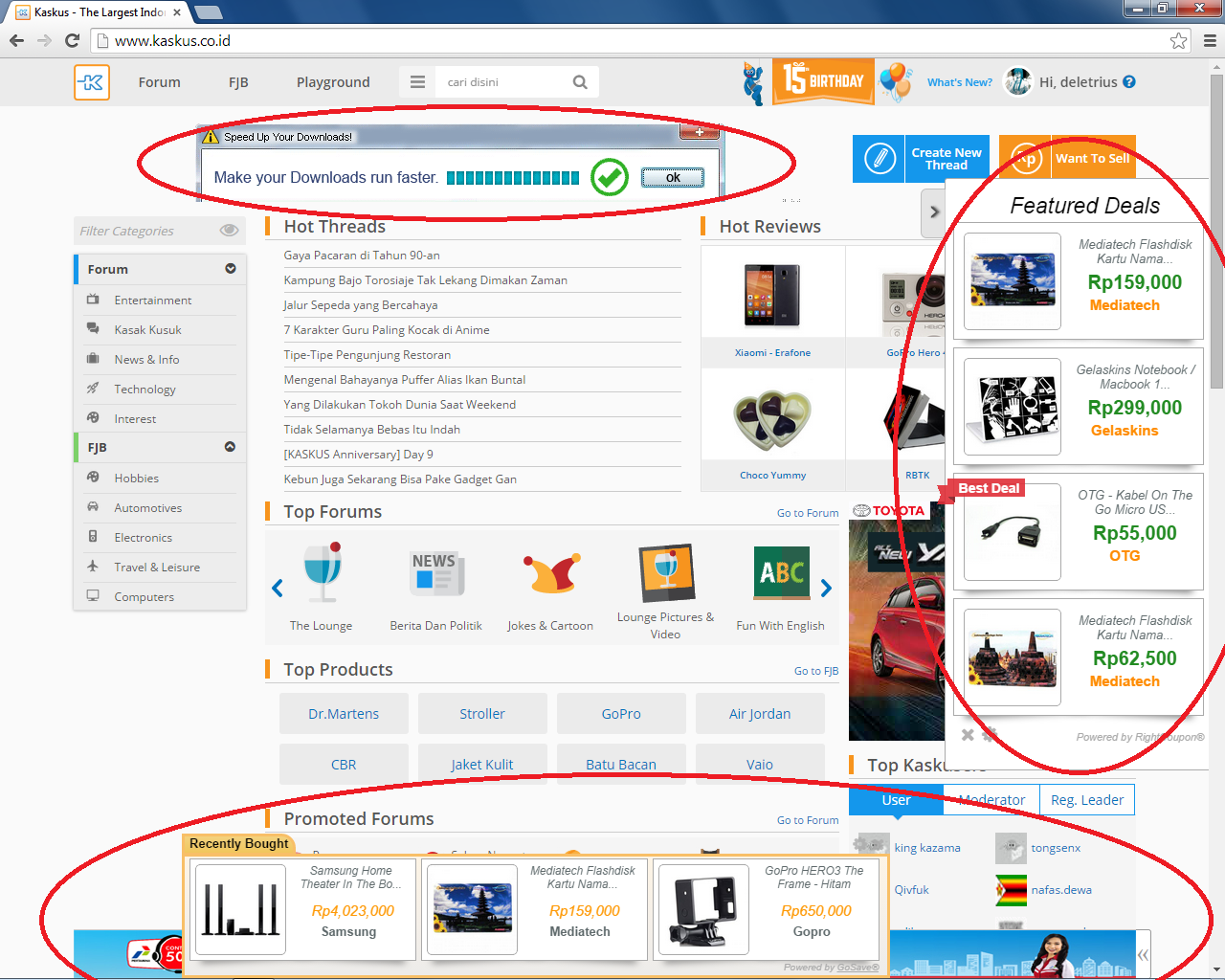
Task: Collapse the Forum category section
Action: [x=231, y=269]
